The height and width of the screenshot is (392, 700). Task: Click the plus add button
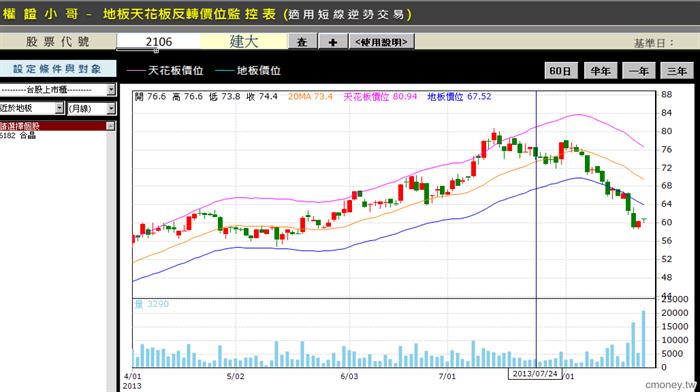pos(333,42)
